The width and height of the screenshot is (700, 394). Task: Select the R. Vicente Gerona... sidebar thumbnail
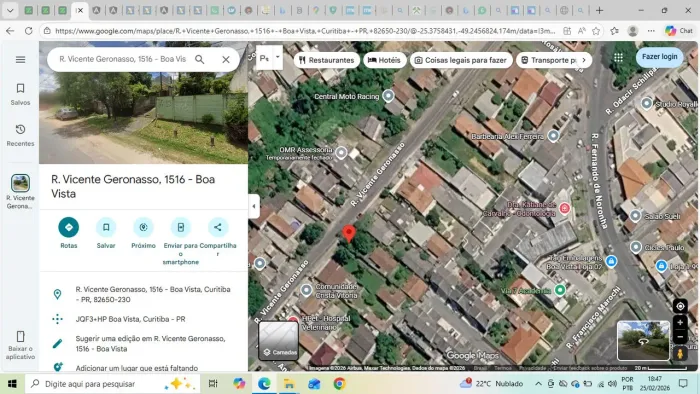(21, 192)
